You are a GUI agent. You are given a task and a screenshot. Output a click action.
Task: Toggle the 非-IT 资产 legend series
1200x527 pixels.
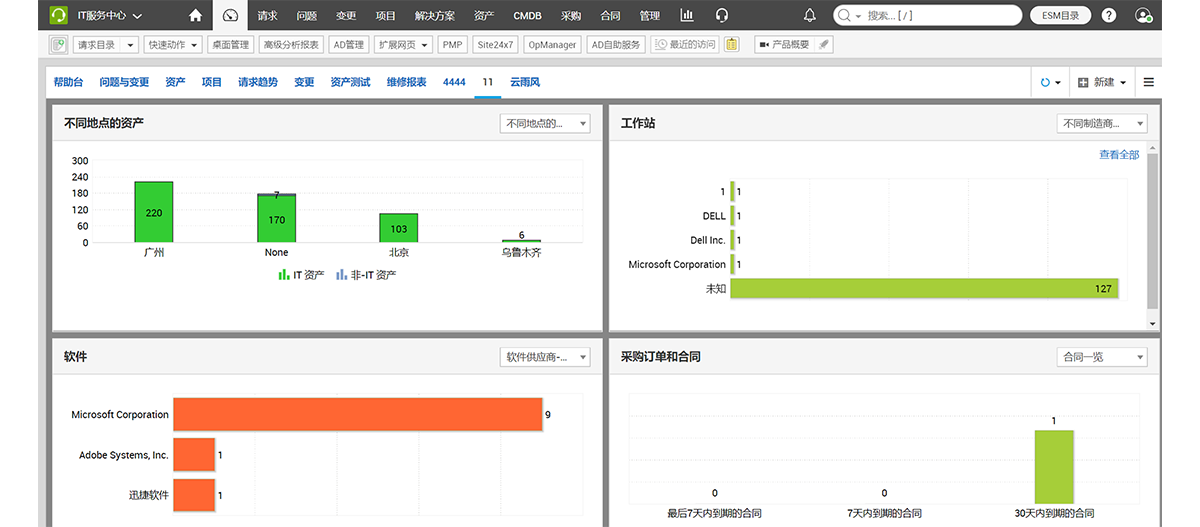366,274
